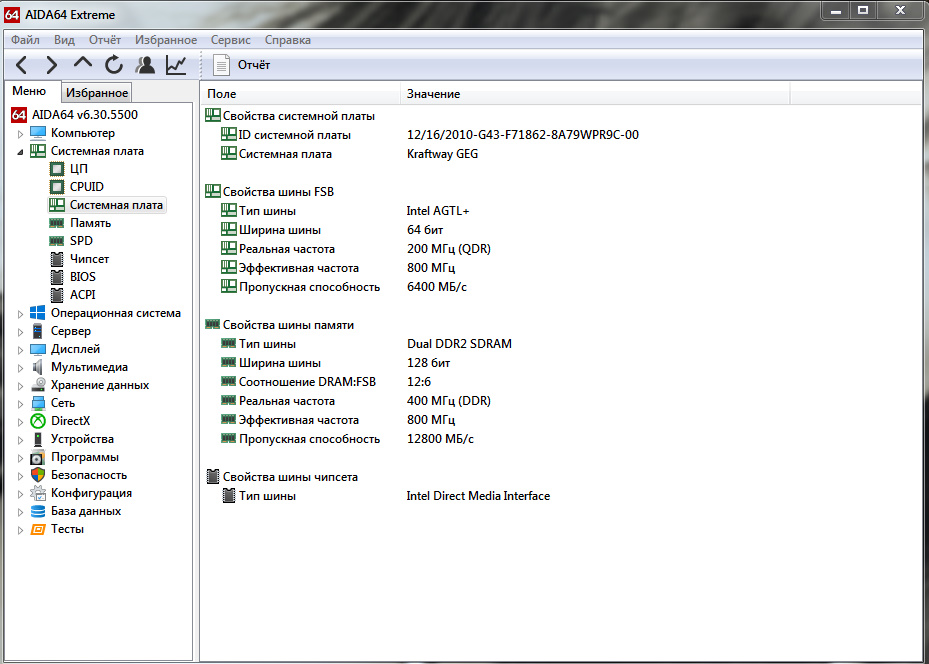929x664 pixels.
Task: Open the graph chart toolbar icon
Action: coord(176,65)
